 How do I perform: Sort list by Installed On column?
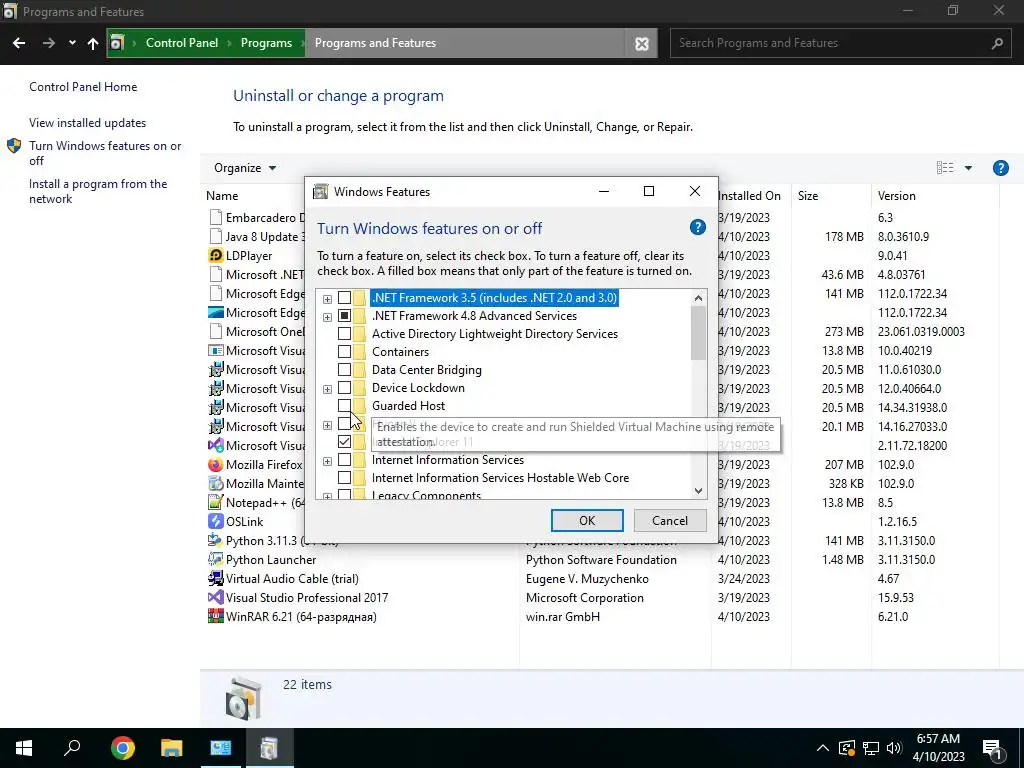tap(750, 196)
